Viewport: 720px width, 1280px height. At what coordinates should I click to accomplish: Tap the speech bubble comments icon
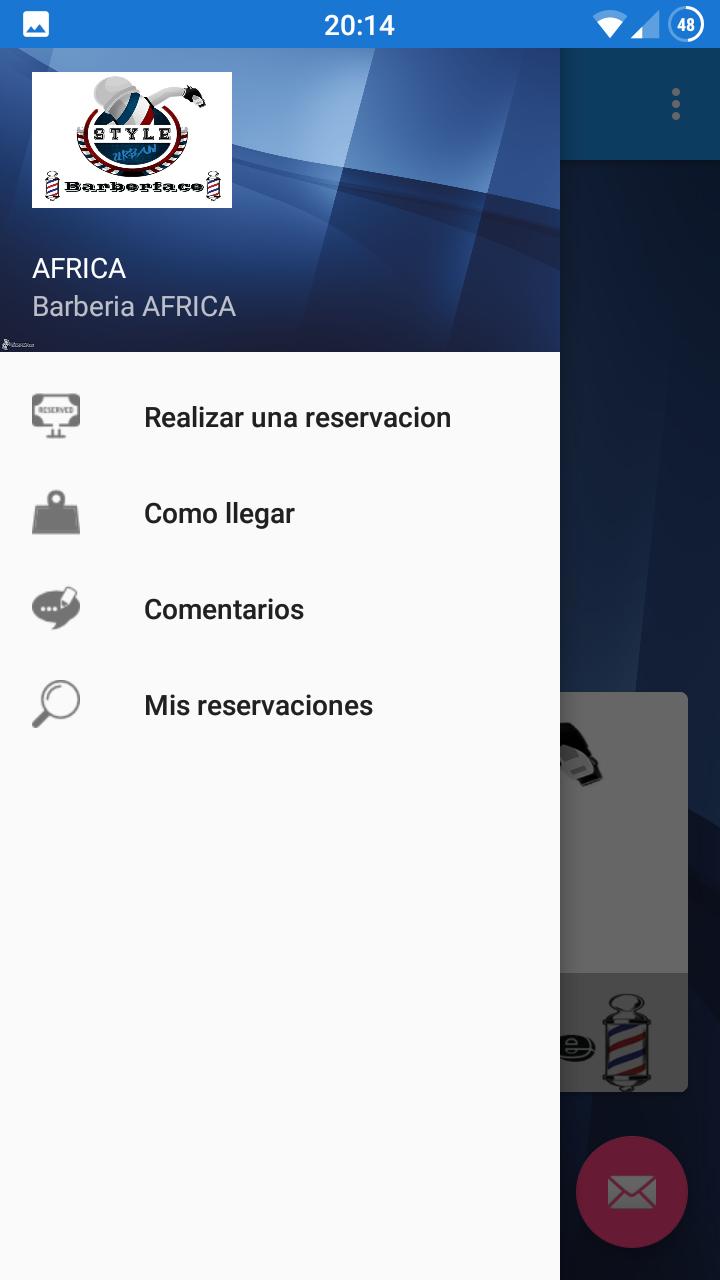[56, 608]
